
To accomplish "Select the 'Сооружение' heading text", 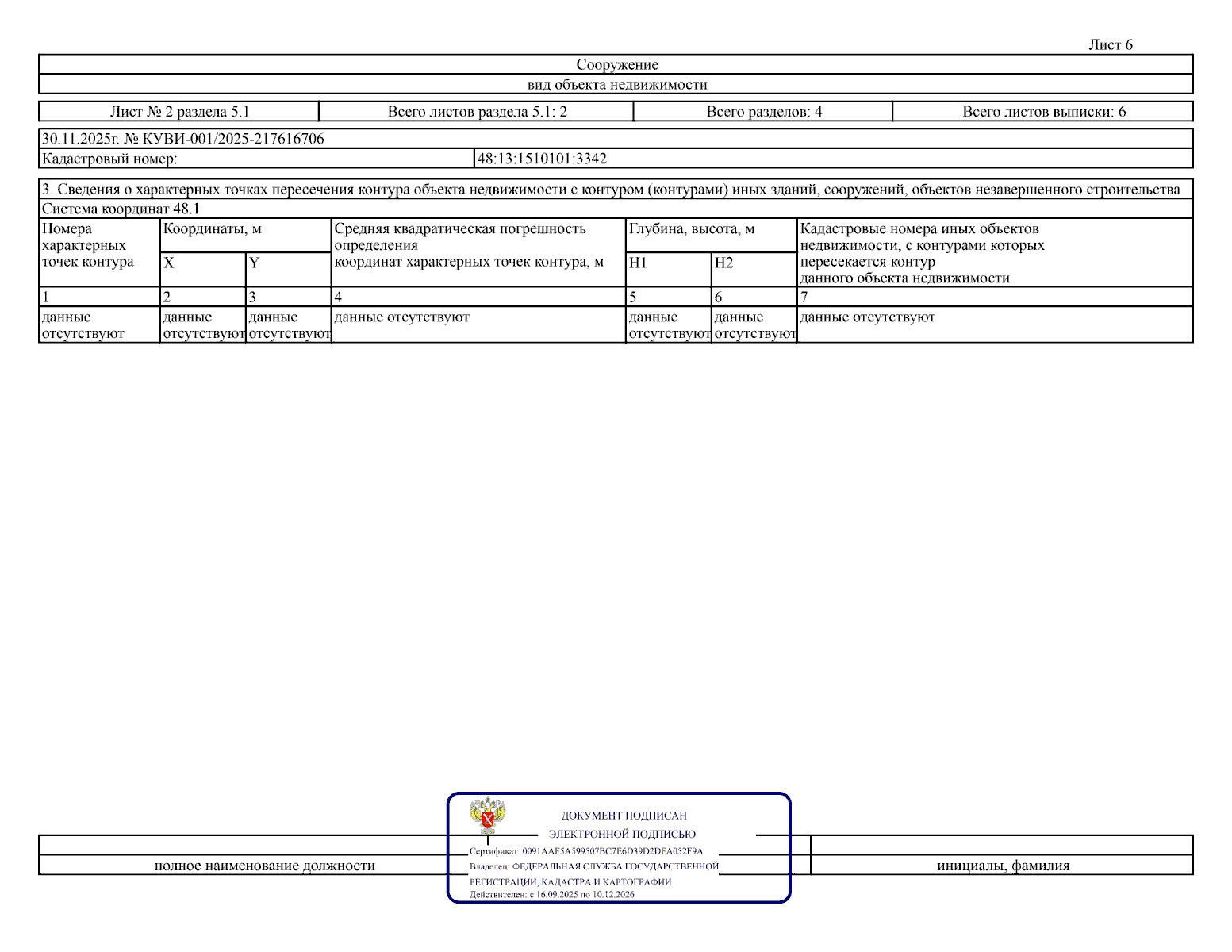I will [x=616, y=65].
